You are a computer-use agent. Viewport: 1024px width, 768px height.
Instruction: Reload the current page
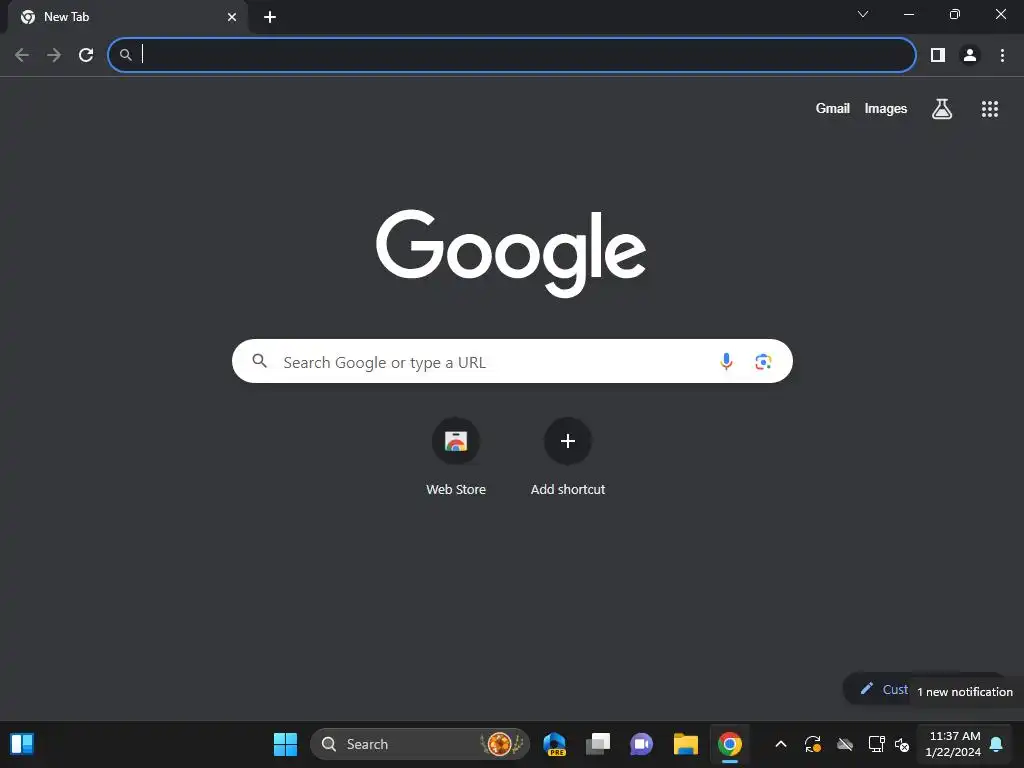click(86, 55)
